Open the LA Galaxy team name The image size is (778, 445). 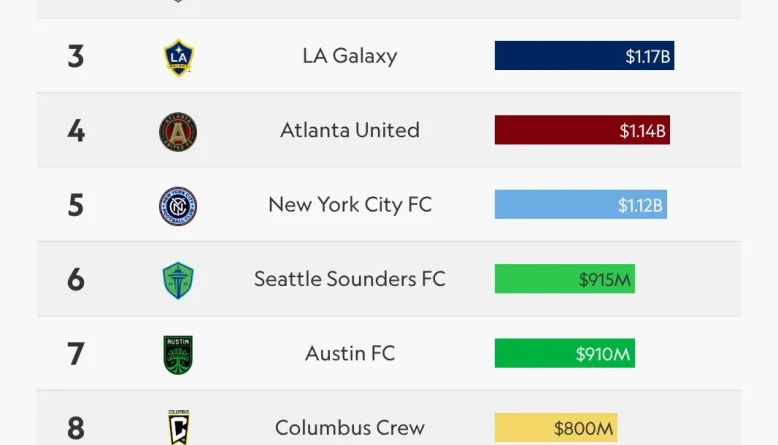tap(350, 56)
